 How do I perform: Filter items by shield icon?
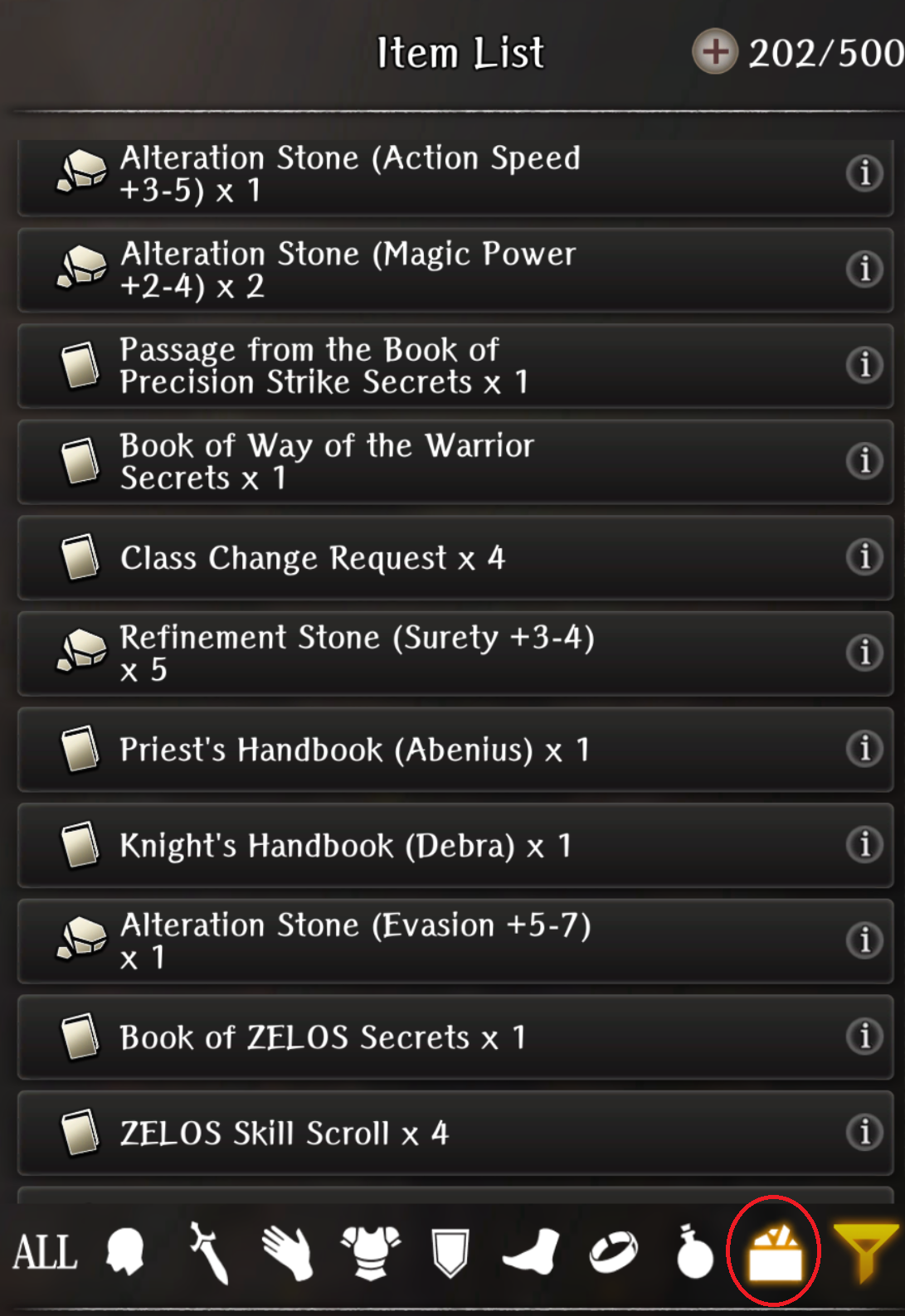(450, 1253)
